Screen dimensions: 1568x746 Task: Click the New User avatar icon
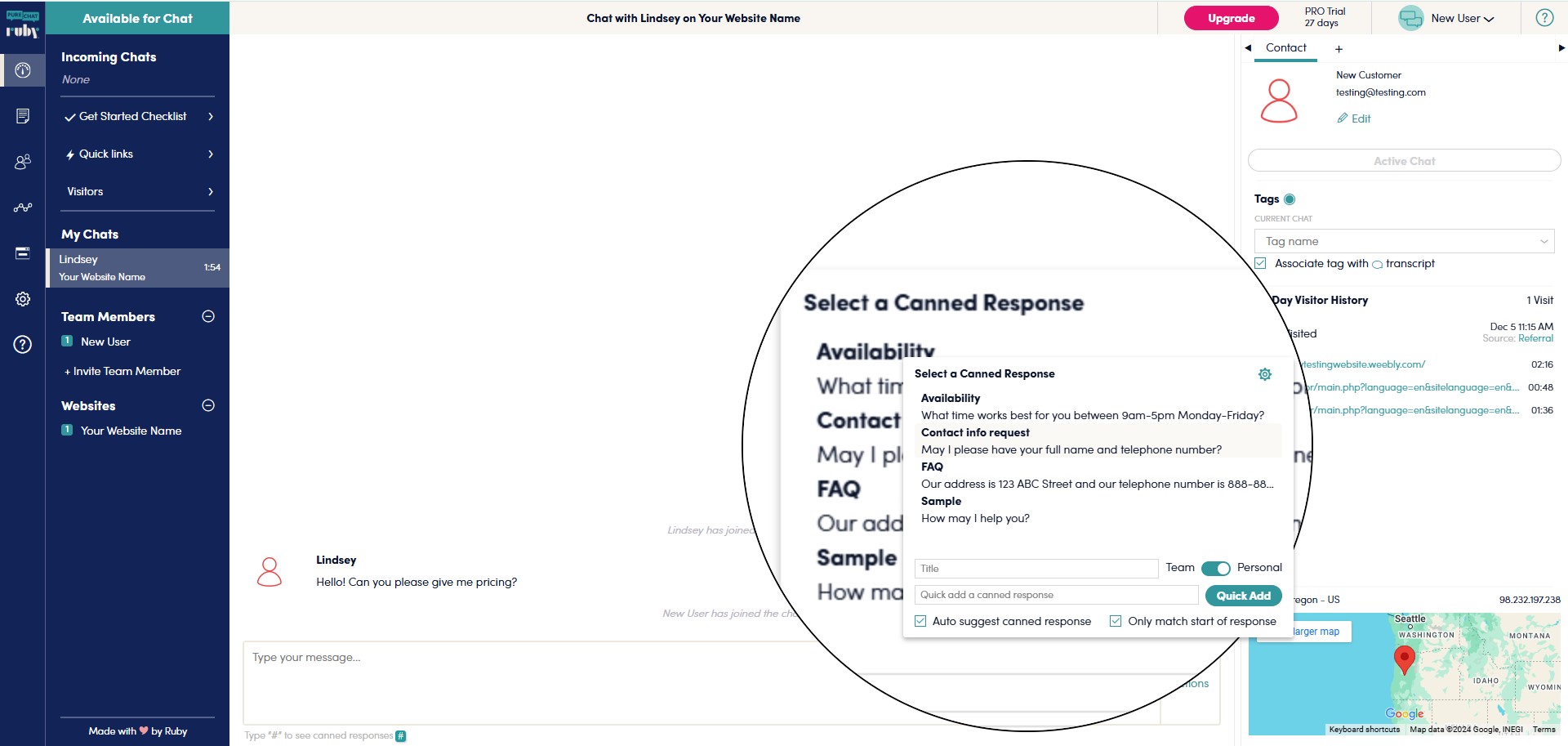pos(1410,18)
